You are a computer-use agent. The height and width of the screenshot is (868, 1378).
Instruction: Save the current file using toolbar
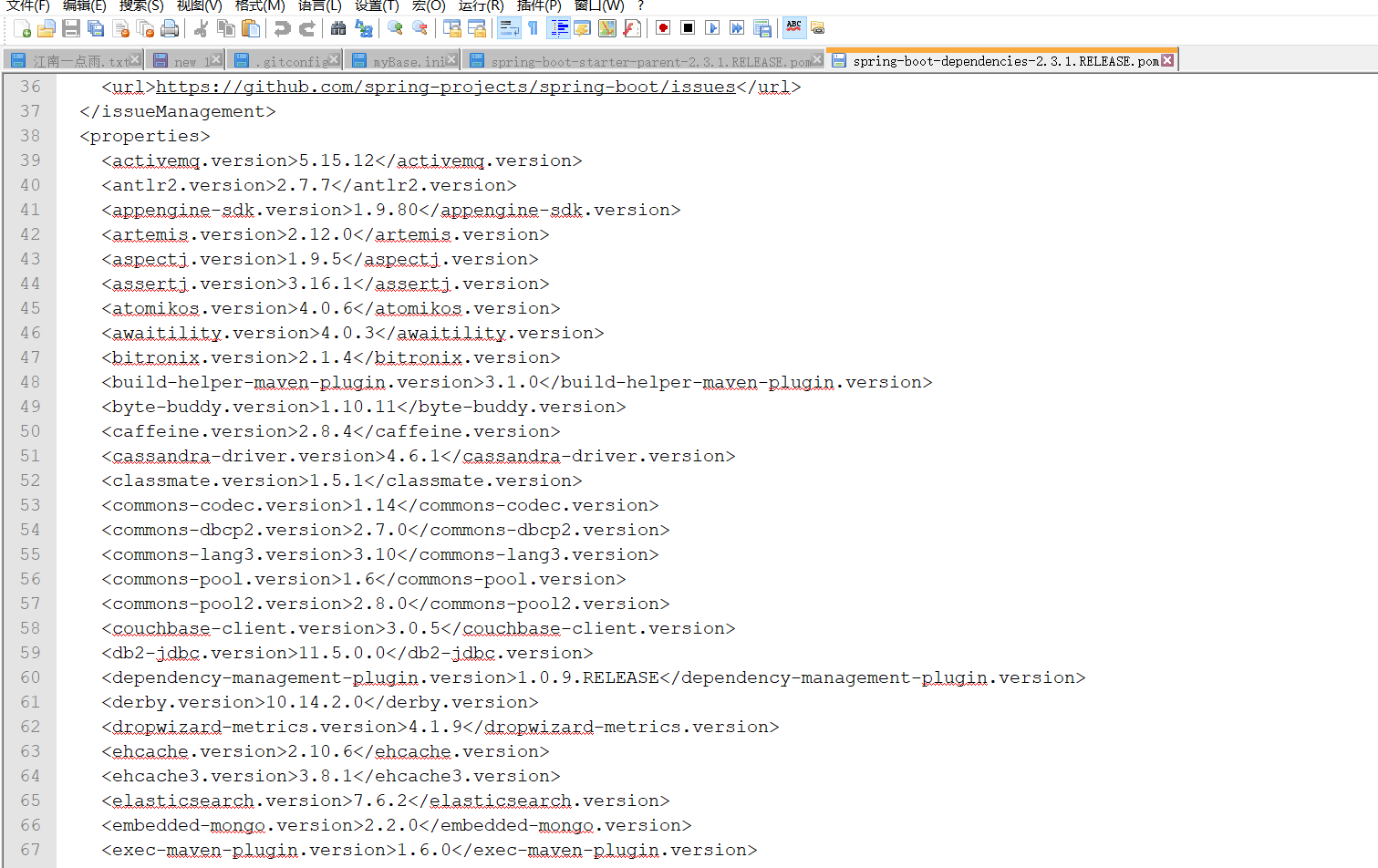[71, 28]
